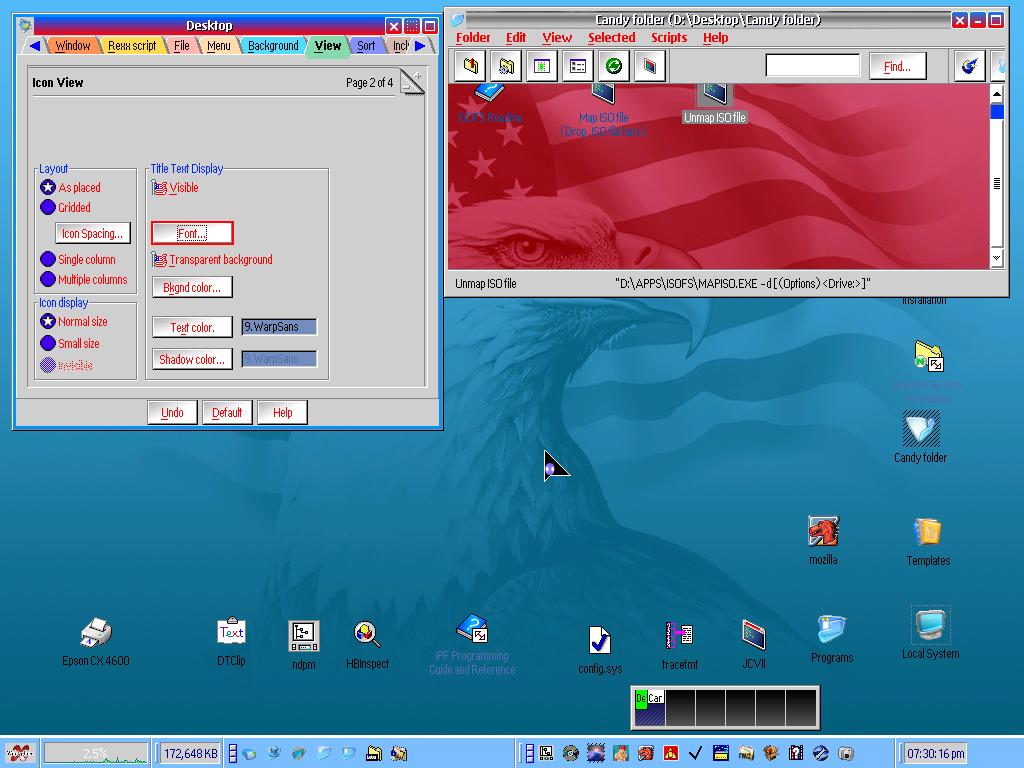
Task: Open the mozilla desktop icon
Action: [823, 532]
